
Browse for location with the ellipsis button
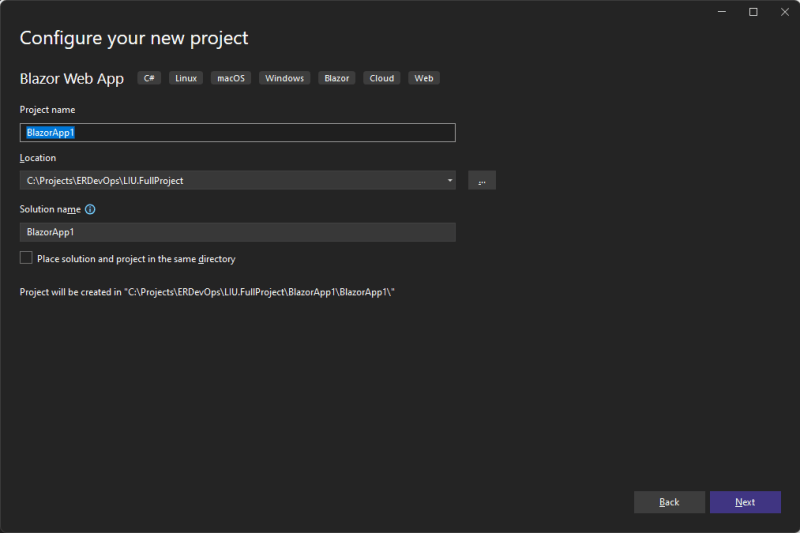482,181
